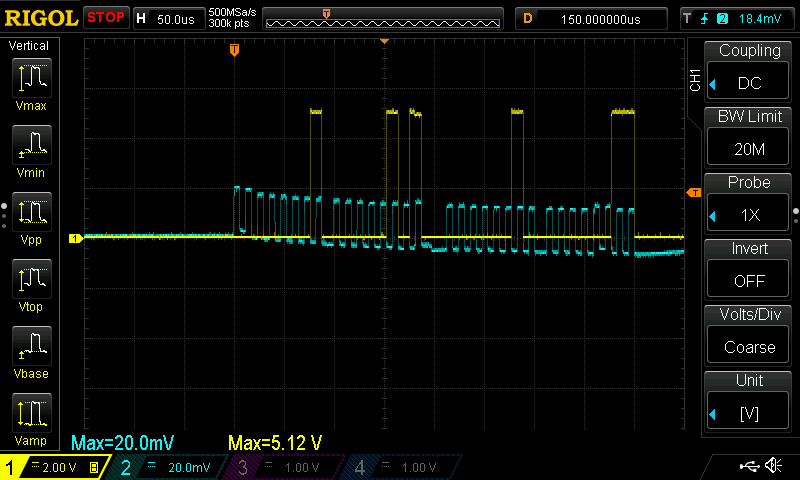Screen dimensions: 800x480
Task: Click the trigger source channel 2 badge
Action: click(x=722, y=19)
